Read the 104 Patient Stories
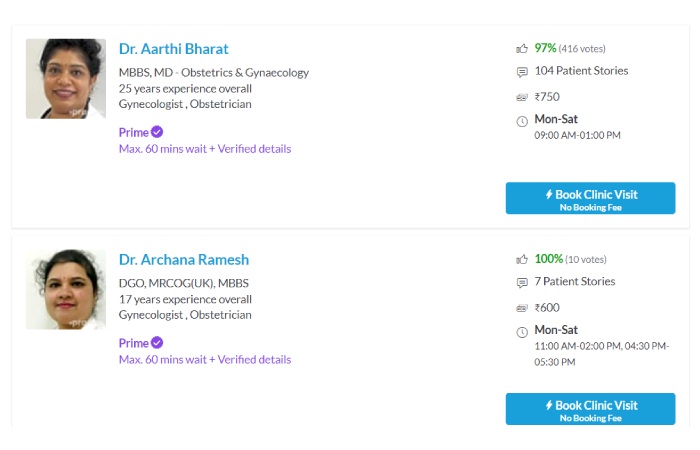The width and height of the screenshot is (700, 450). 581,71
